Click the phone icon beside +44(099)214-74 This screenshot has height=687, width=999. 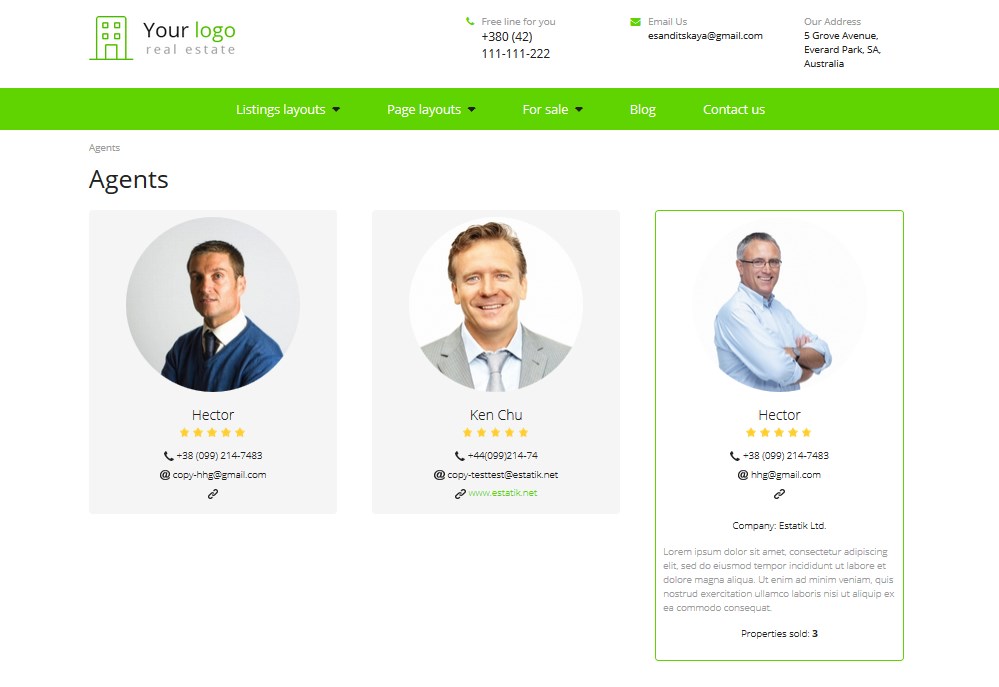tap(459, 456)
